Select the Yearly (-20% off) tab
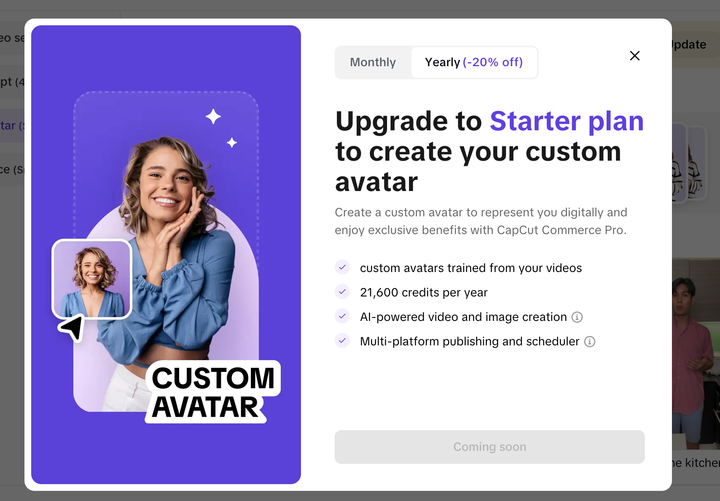The image size is (720, 501). pyautogui.click(x=473, y=62)
